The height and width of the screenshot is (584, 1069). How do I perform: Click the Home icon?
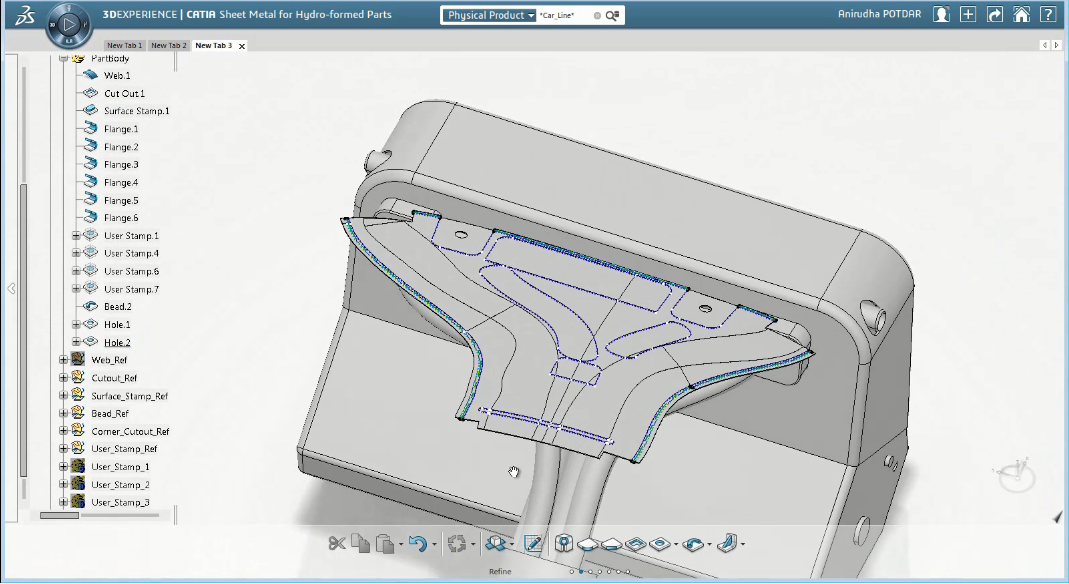click(x=1021, y=14)
